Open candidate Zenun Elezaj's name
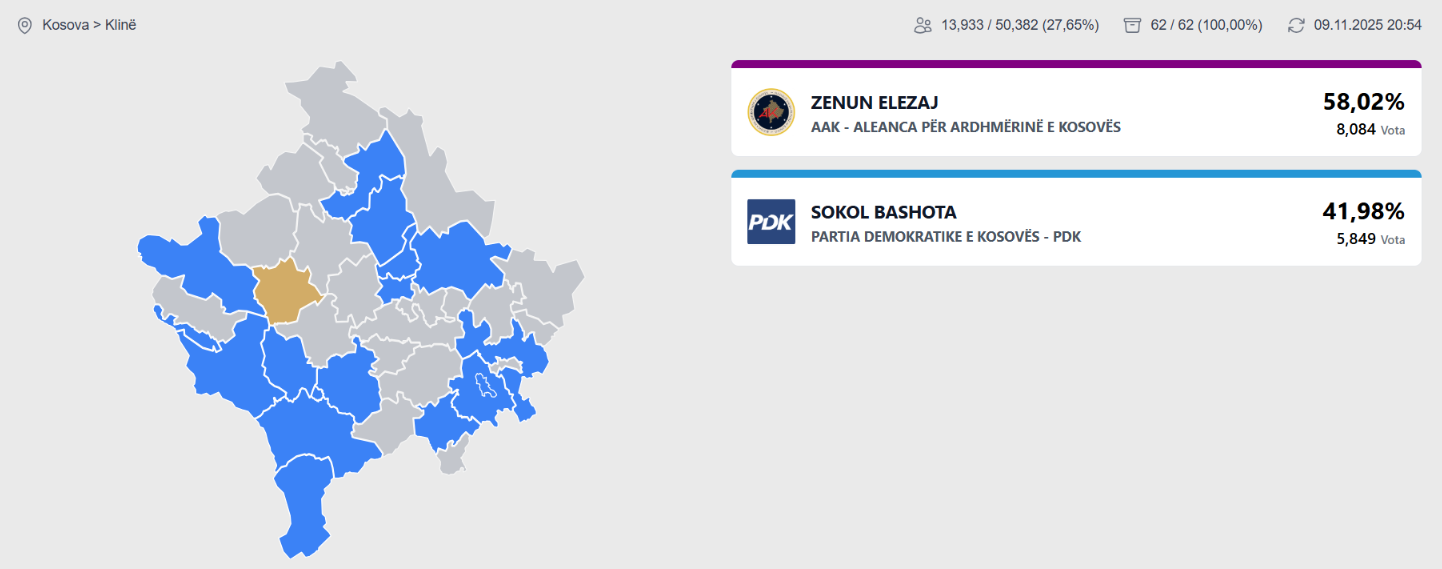 [x=874, y=102]
